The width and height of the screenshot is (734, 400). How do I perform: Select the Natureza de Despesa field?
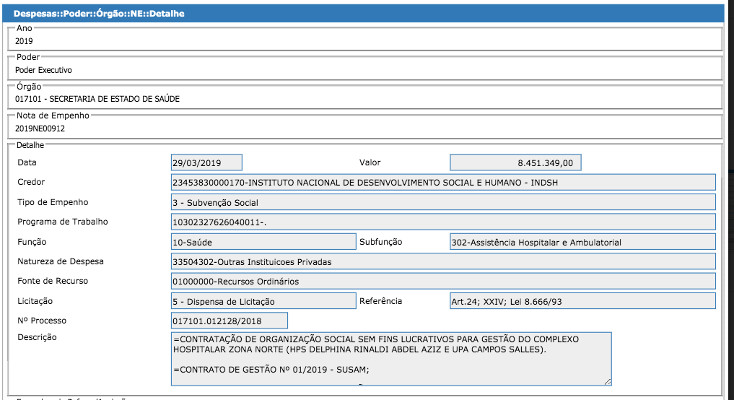tap(443, 262)
